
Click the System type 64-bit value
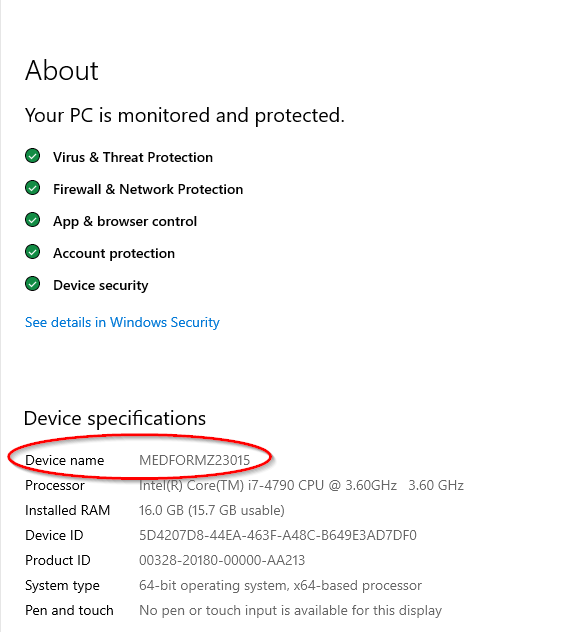(x=280, y=585)
